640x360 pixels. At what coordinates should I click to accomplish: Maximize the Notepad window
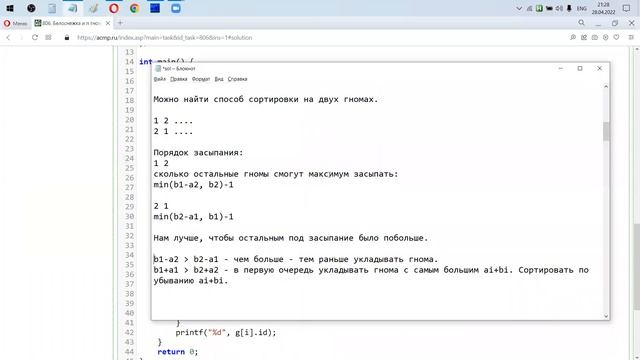[580, 69]
